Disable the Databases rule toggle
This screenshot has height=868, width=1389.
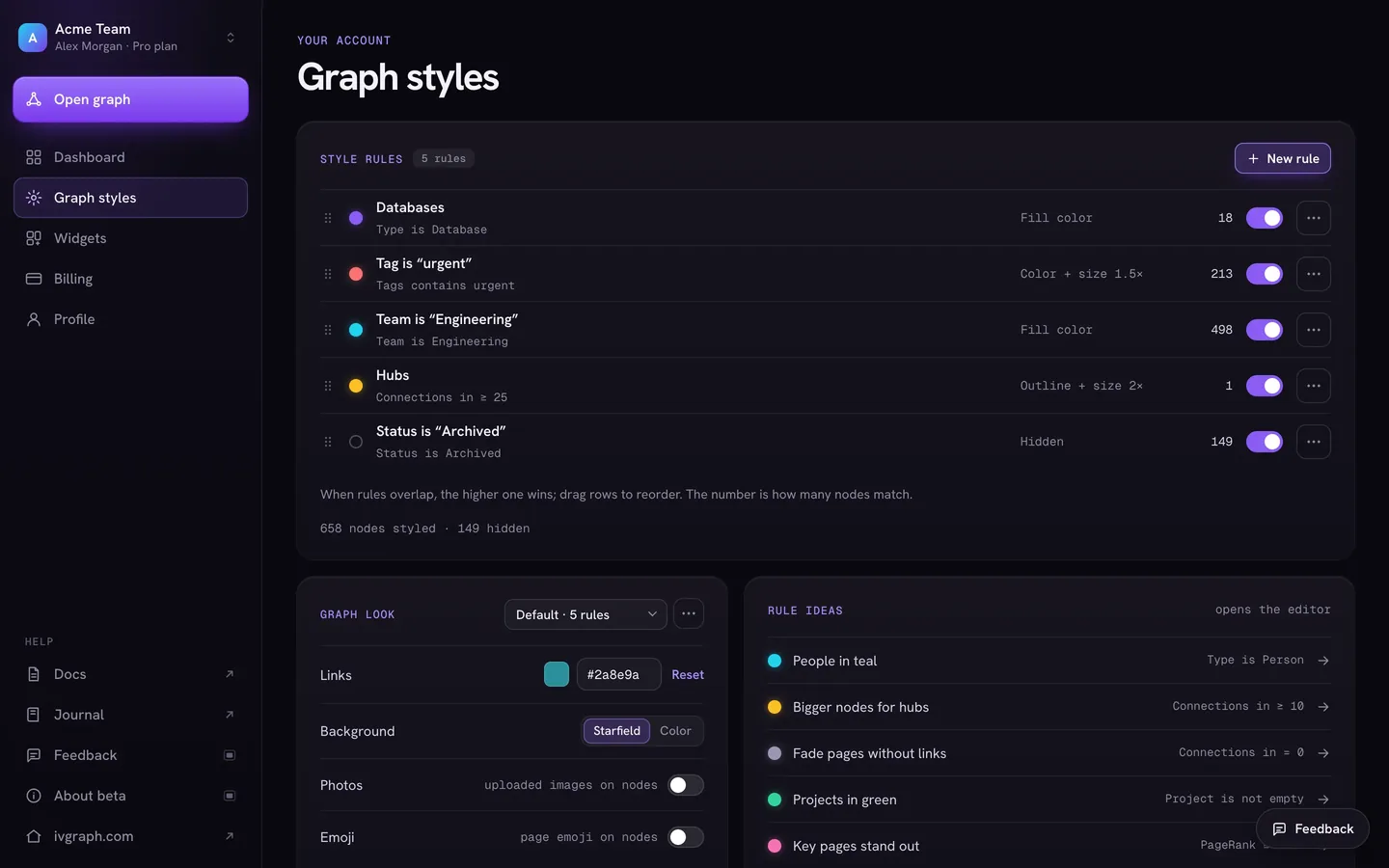point(1265,218)
